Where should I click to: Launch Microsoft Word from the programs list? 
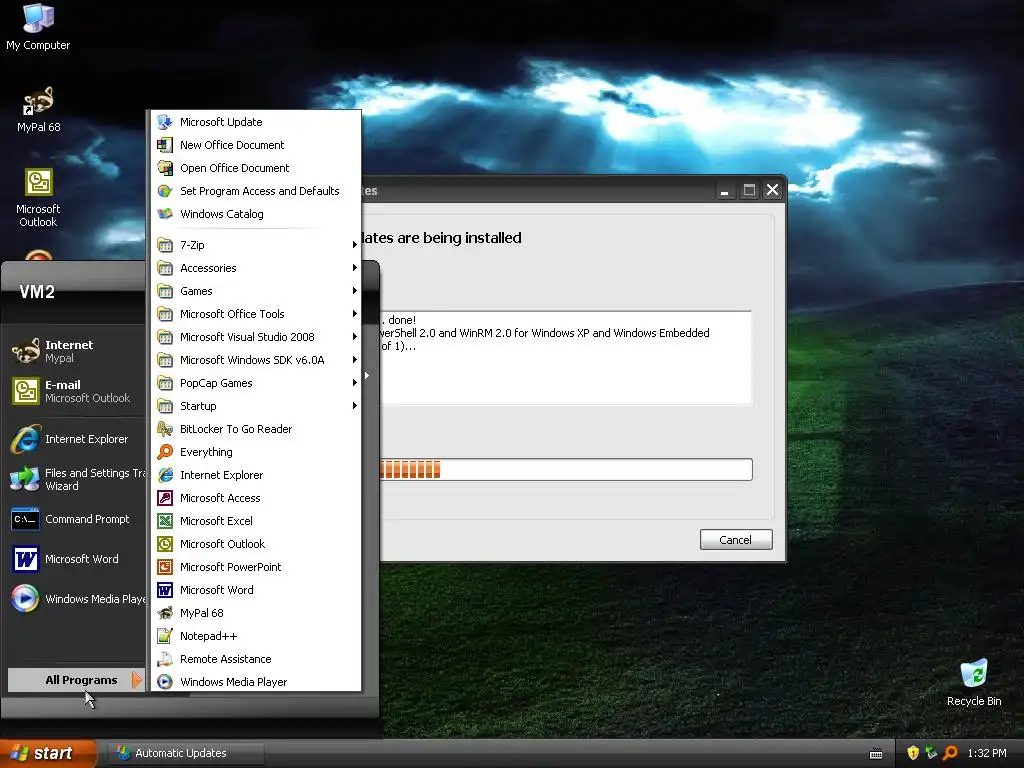255,590
